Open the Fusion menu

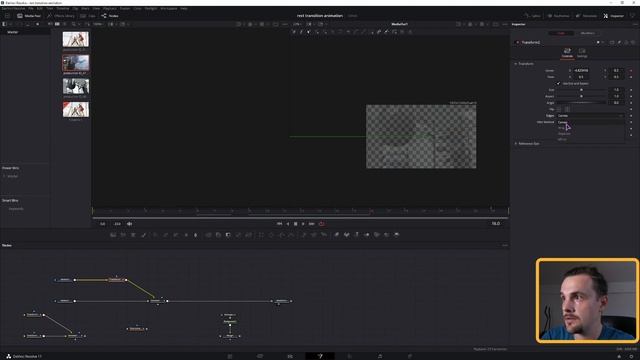125,8
